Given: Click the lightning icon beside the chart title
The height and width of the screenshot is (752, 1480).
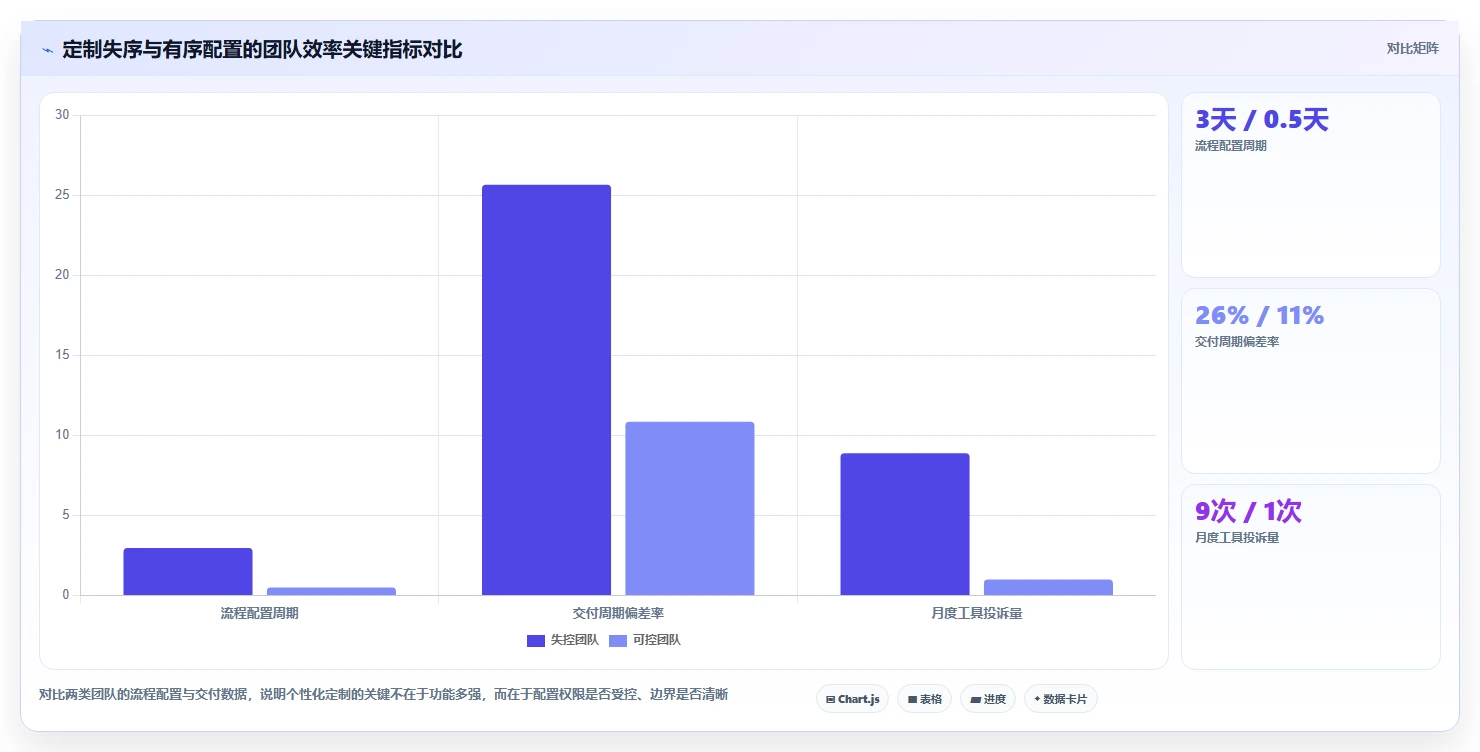Looking at the screenshot, I should pyautogui.click(x=48, y=50).
